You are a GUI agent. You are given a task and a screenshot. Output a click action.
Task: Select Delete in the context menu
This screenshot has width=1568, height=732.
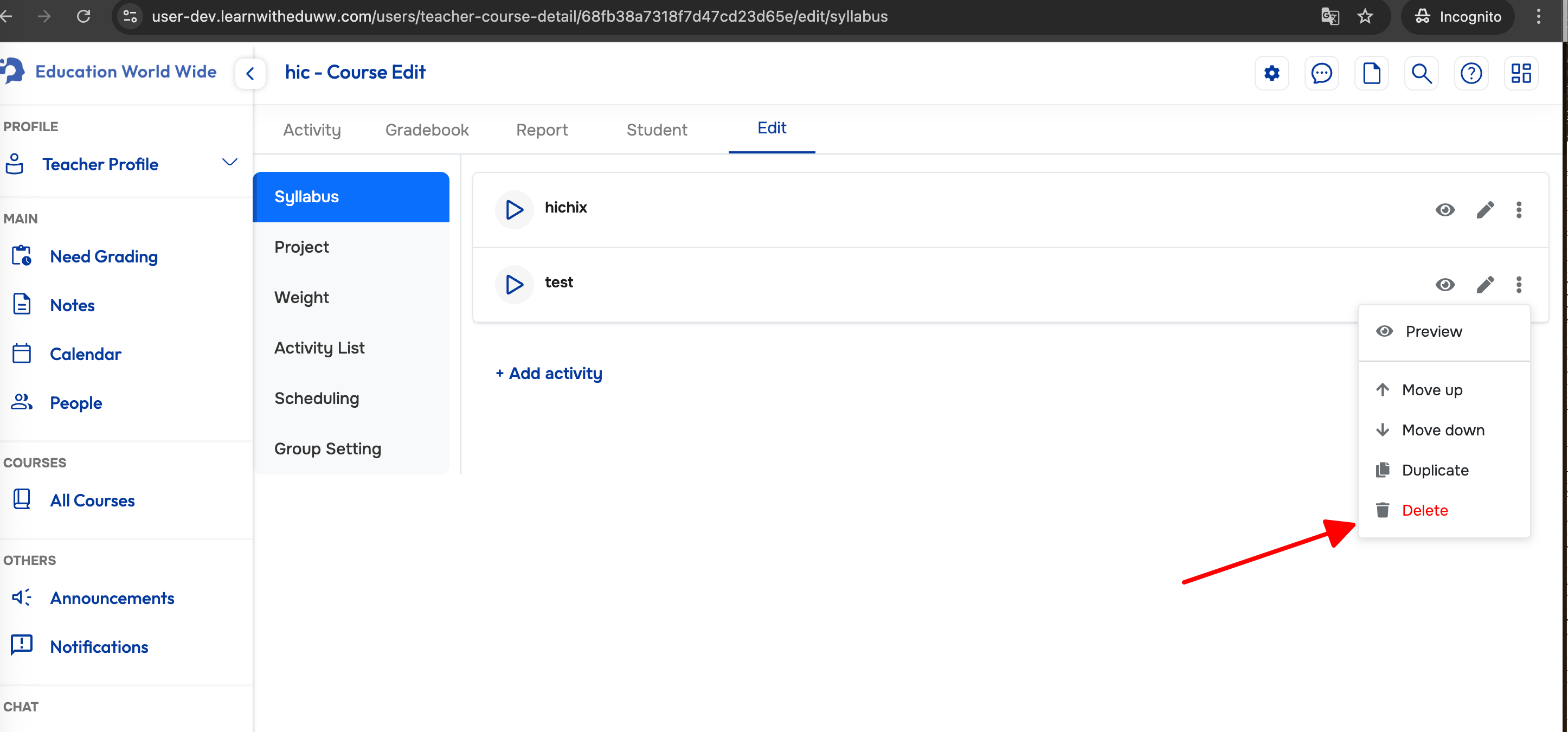coord(1424,510)
